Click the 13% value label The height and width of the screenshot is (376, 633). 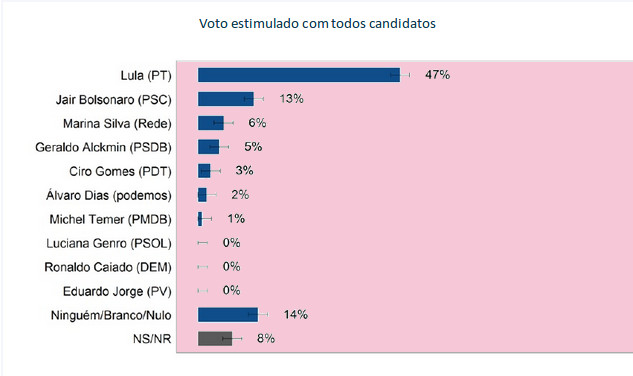(x=291, y=99)
